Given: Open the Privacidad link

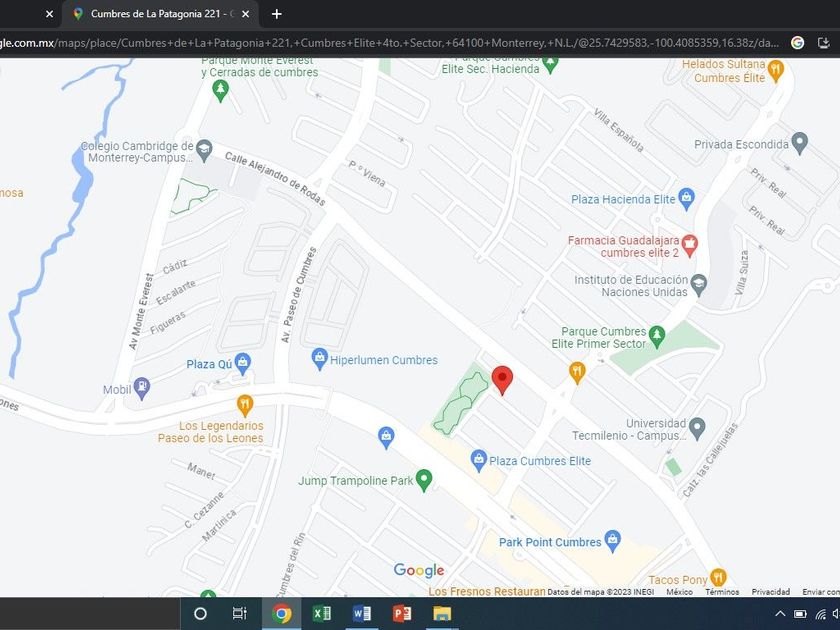Looking at the screenshot, I should 770,592.
